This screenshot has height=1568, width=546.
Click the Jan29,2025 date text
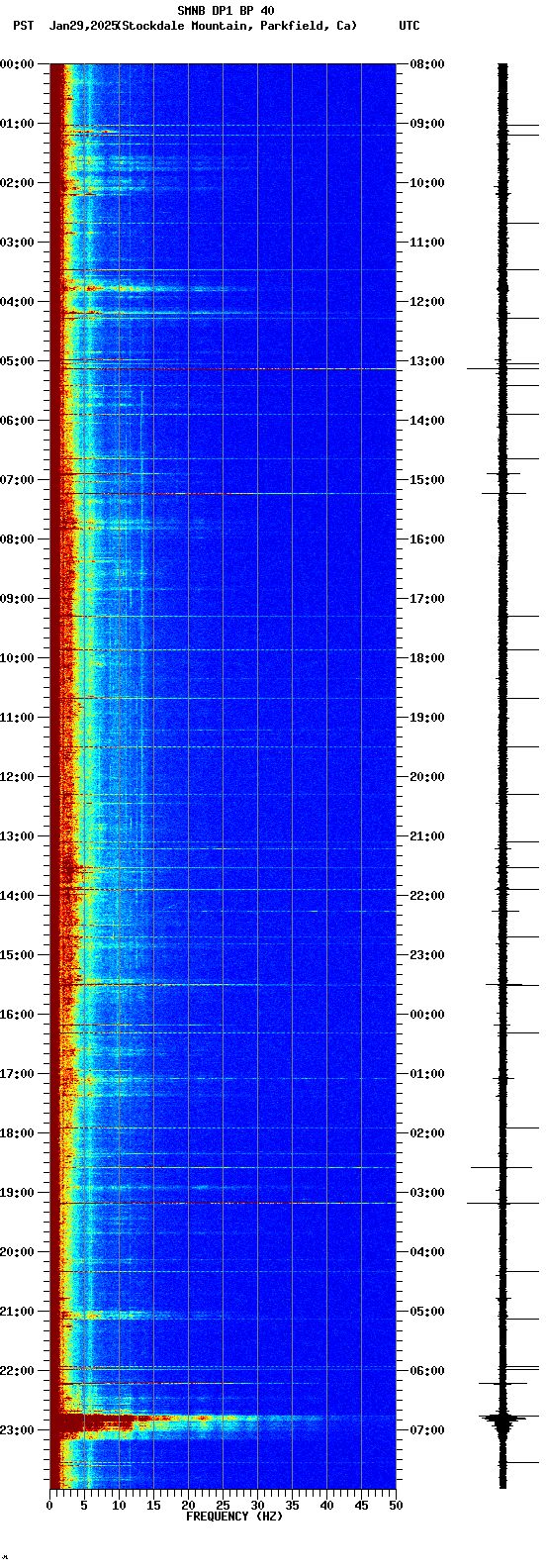pos(82,26)
